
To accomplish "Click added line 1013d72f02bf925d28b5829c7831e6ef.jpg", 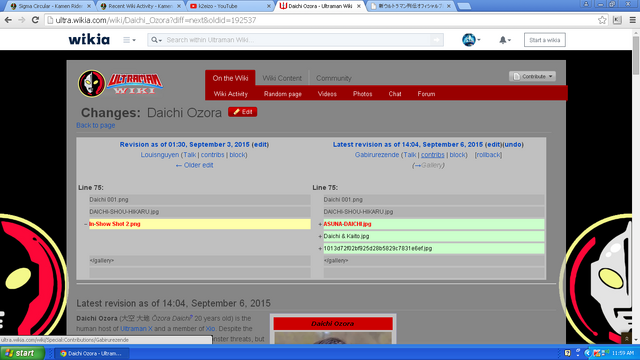I will (433, 248).
